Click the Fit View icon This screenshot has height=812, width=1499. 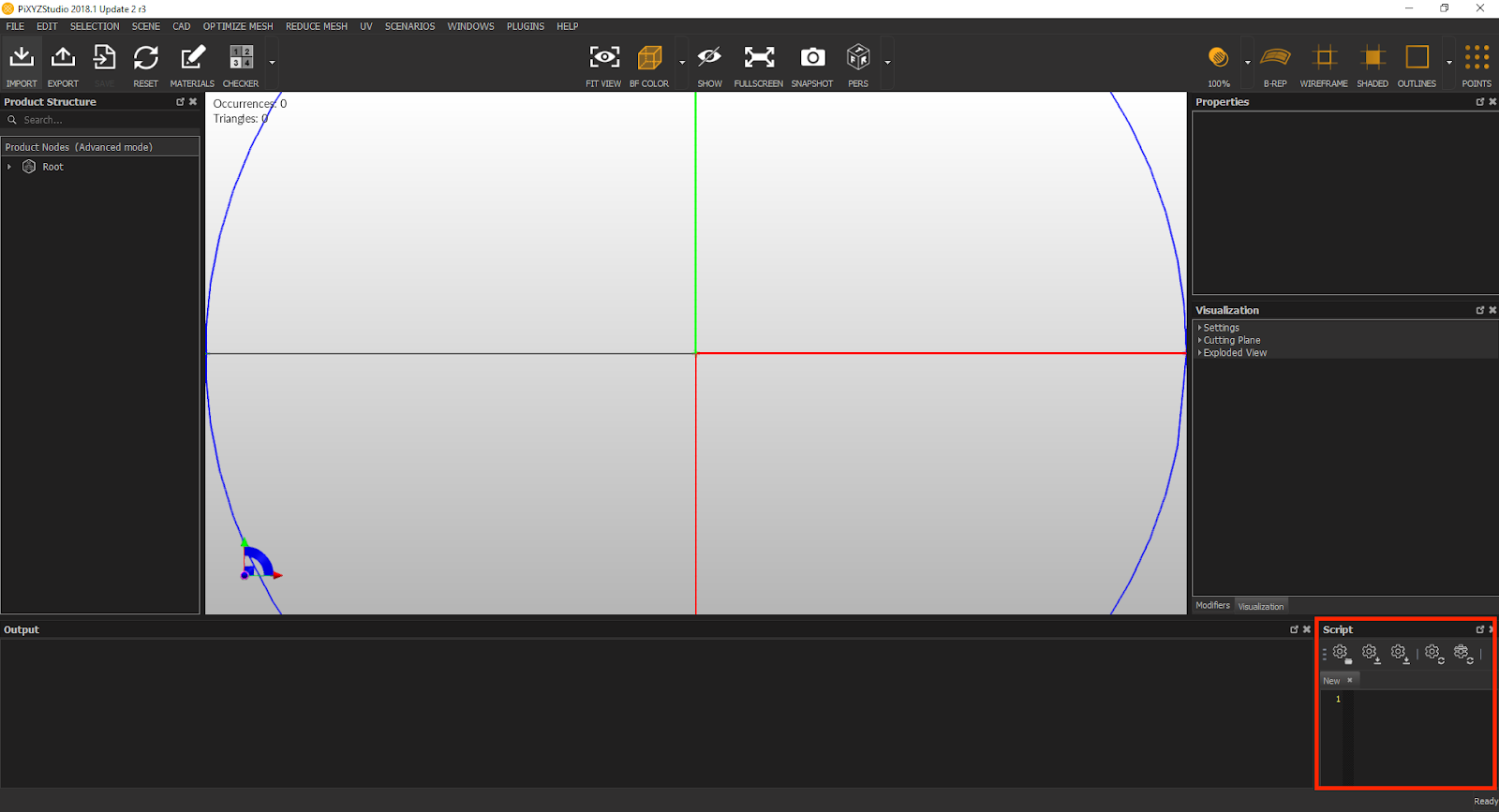coord(603,59)
